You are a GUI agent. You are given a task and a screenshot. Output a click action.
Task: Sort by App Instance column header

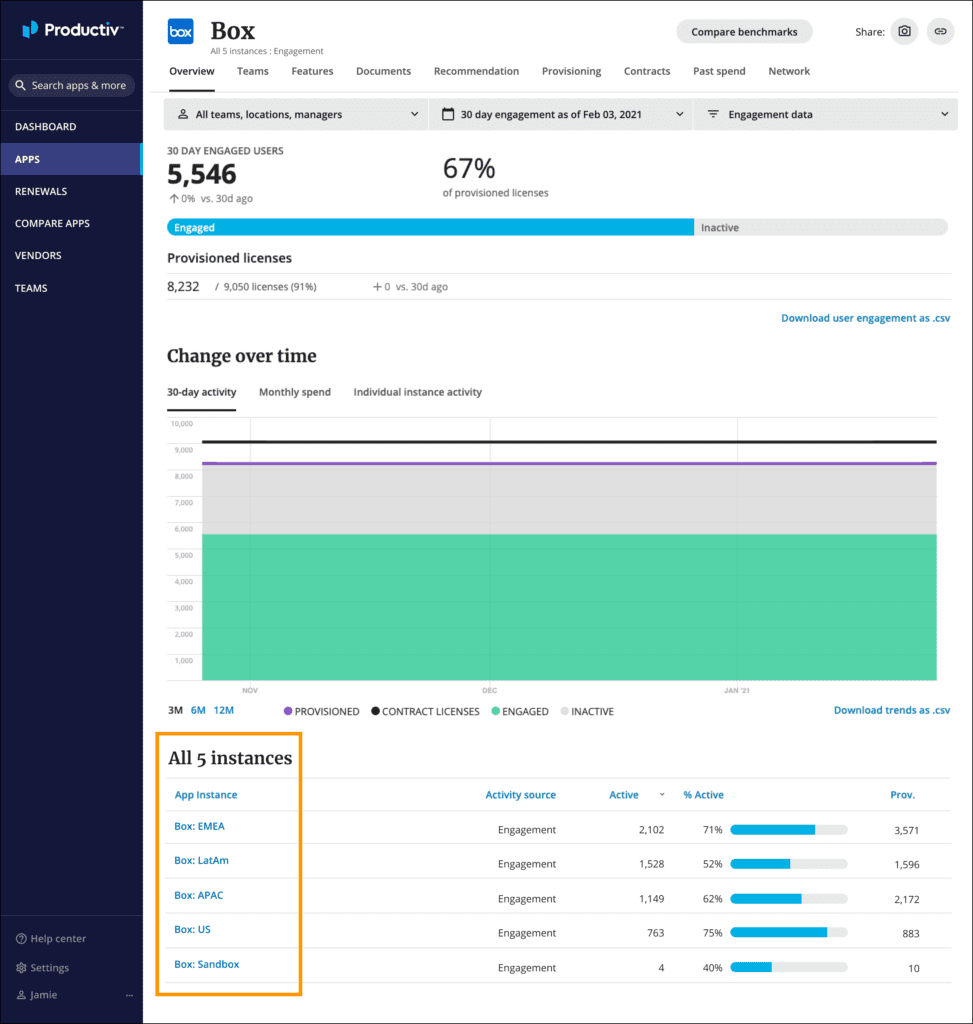click(x=206, y=795)
